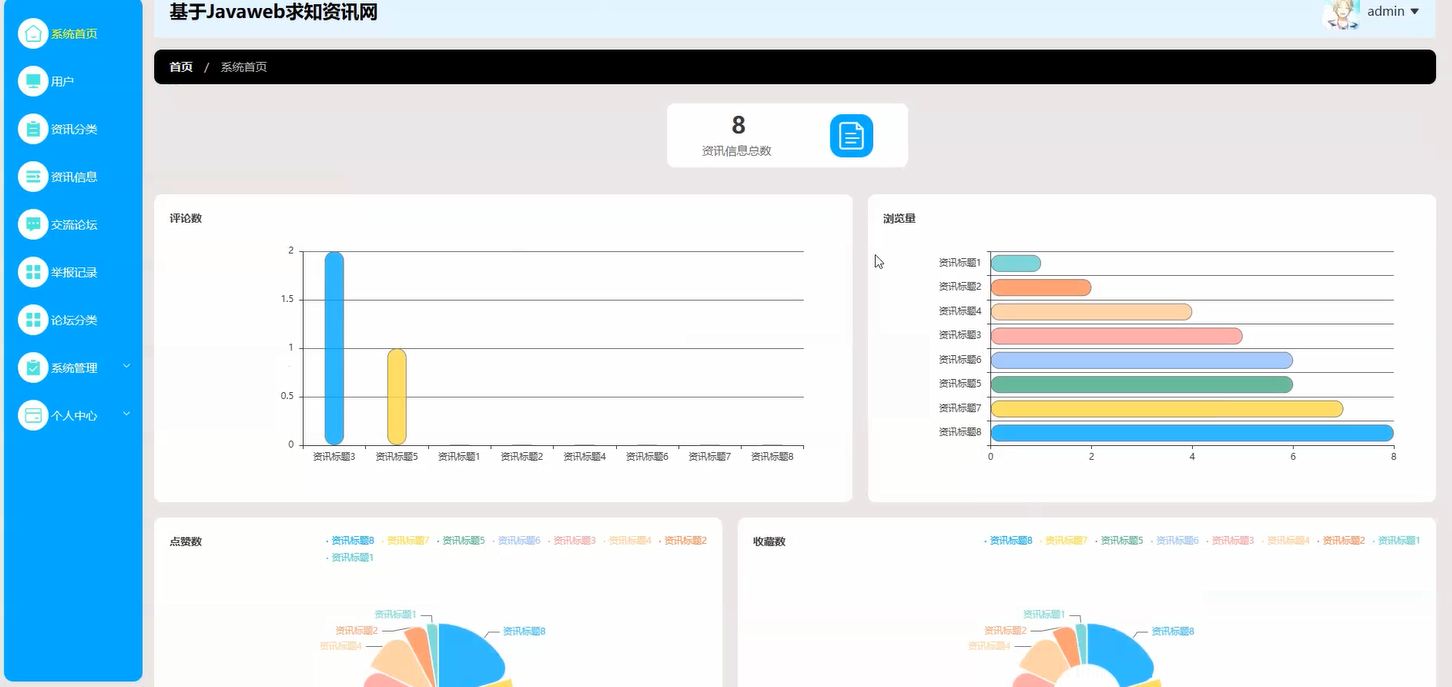The width and height of the screenshot is (1452, 687).
Task: Click the green 资讯标题5 bar in 浏览量
Action: pos(1141,384)
